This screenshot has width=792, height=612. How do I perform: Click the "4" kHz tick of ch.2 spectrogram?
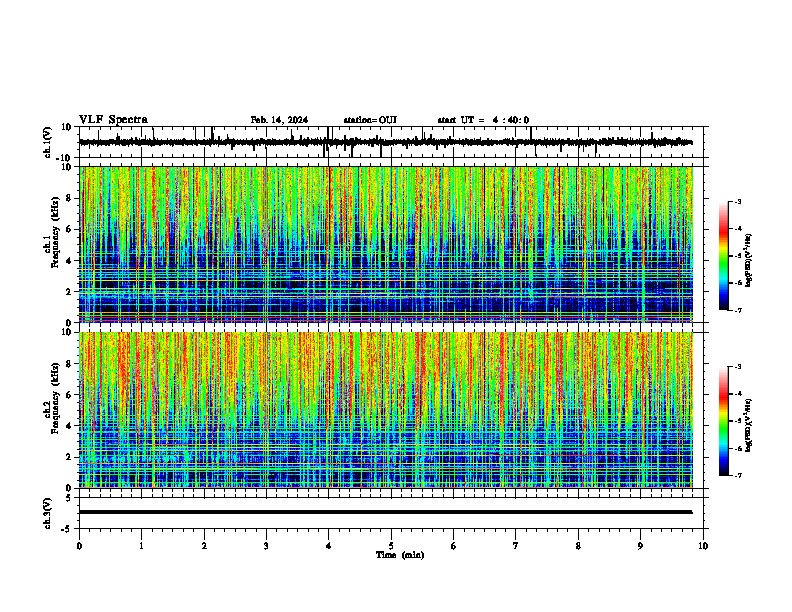tap(70, 426)
